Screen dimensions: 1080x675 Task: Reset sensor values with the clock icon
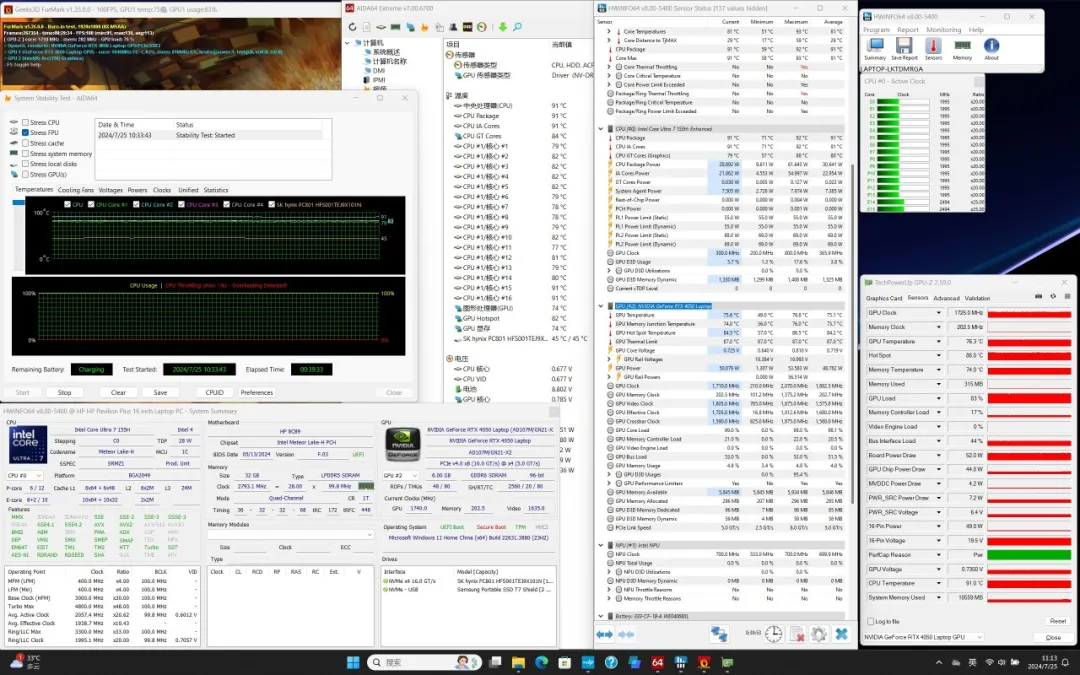point(773,634)
